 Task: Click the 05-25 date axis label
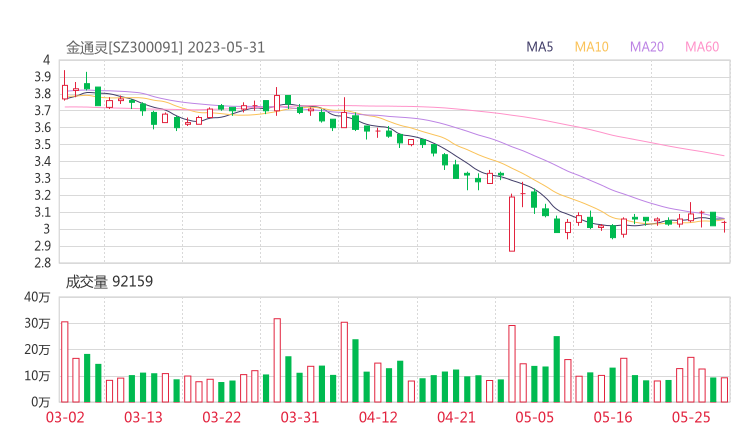pos(691,417)
